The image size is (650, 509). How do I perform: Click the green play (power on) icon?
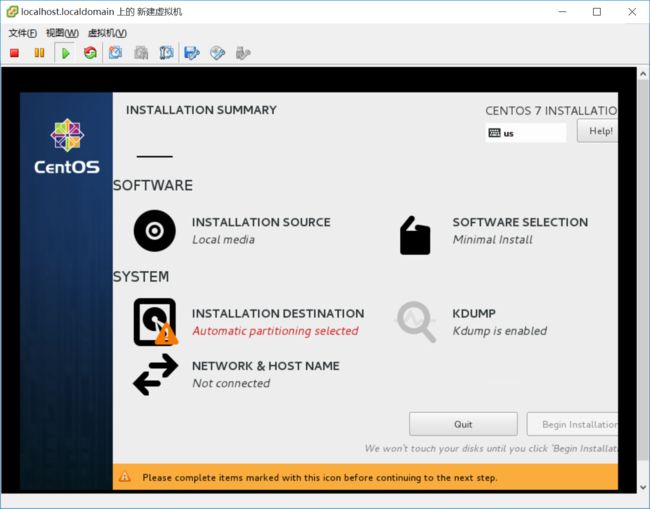coord(65,53)
